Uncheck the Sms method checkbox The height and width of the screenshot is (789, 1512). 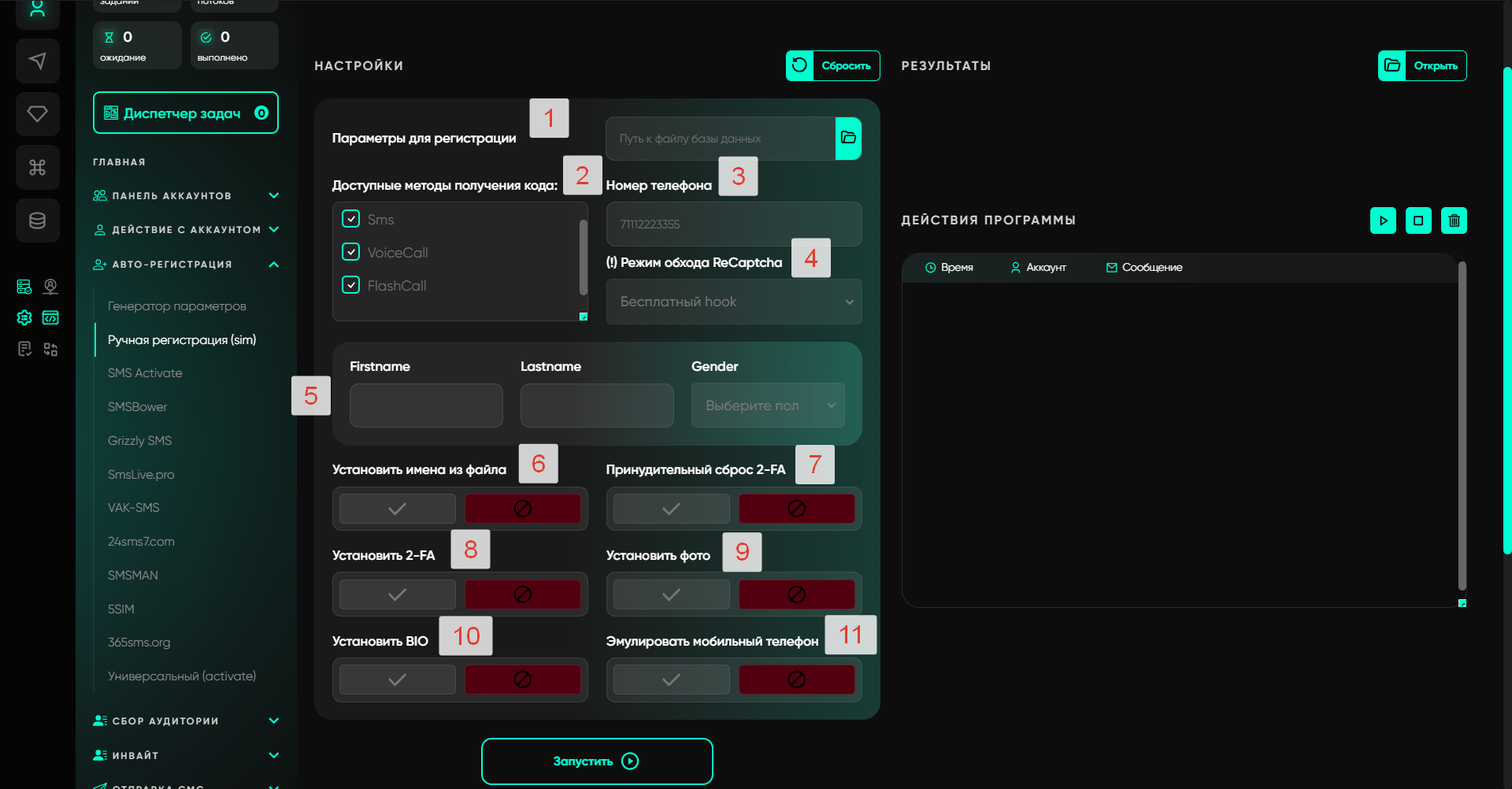coord(351,219)
